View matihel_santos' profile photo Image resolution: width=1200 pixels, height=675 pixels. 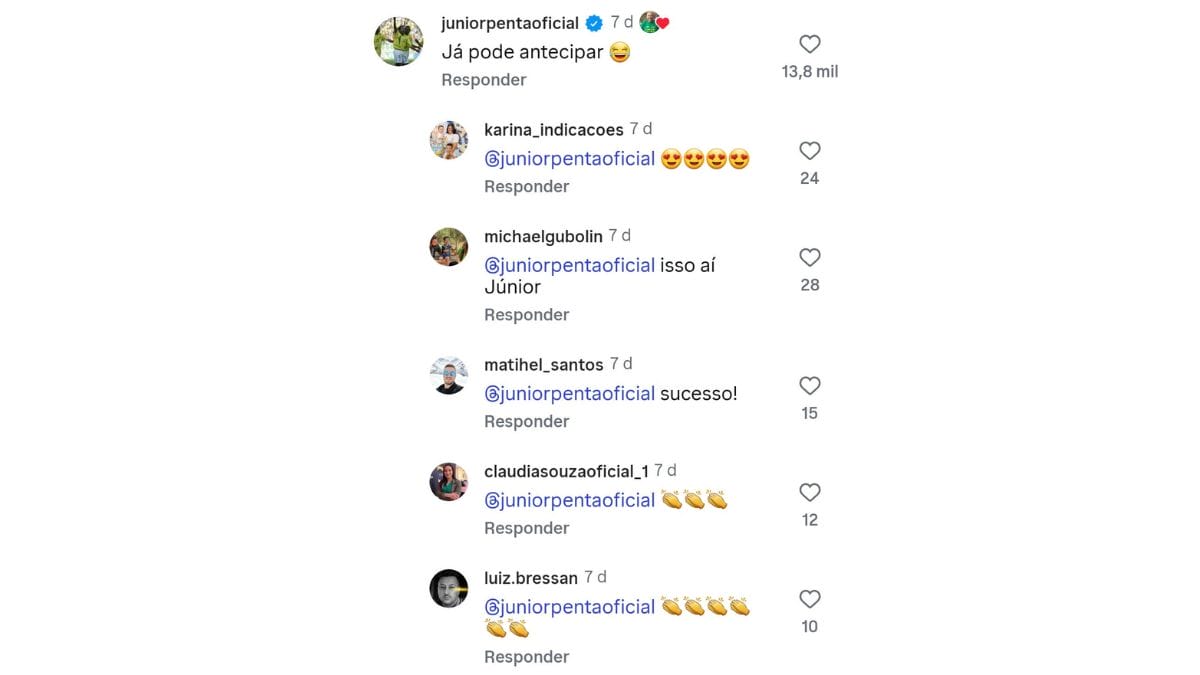[x=449, y=375]
